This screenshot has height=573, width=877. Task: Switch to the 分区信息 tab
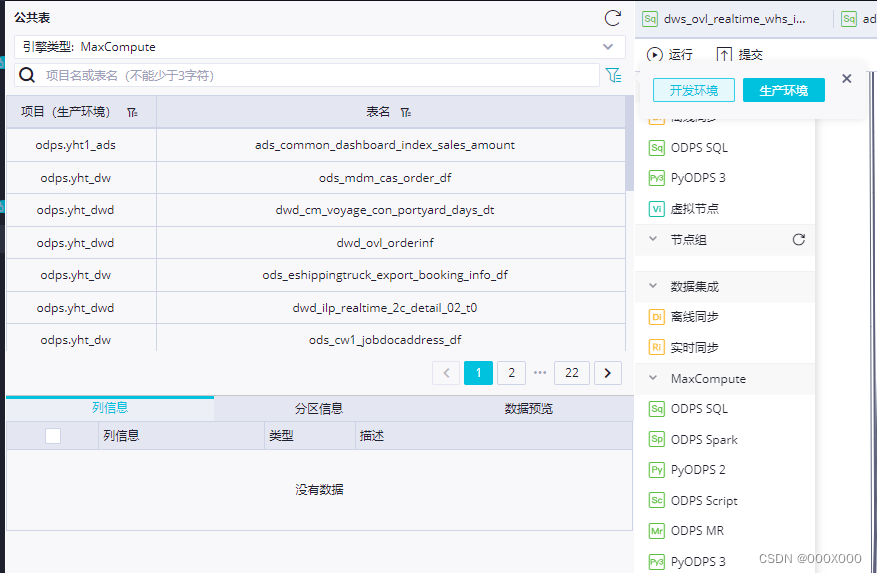coord(319,408)
